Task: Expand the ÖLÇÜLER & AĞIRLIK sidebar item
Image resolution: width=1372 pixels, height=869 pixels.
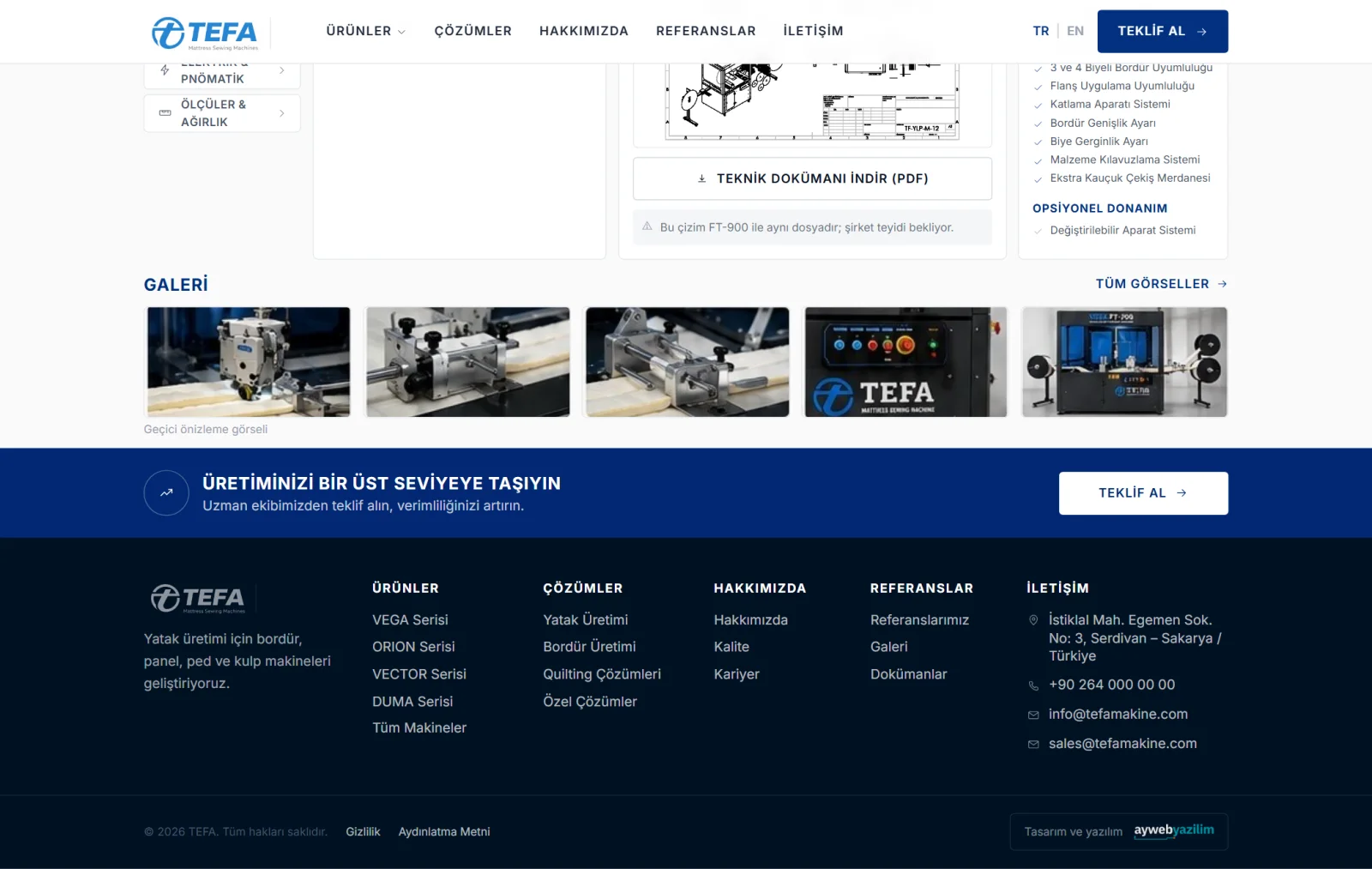Action: coord(222,113)
